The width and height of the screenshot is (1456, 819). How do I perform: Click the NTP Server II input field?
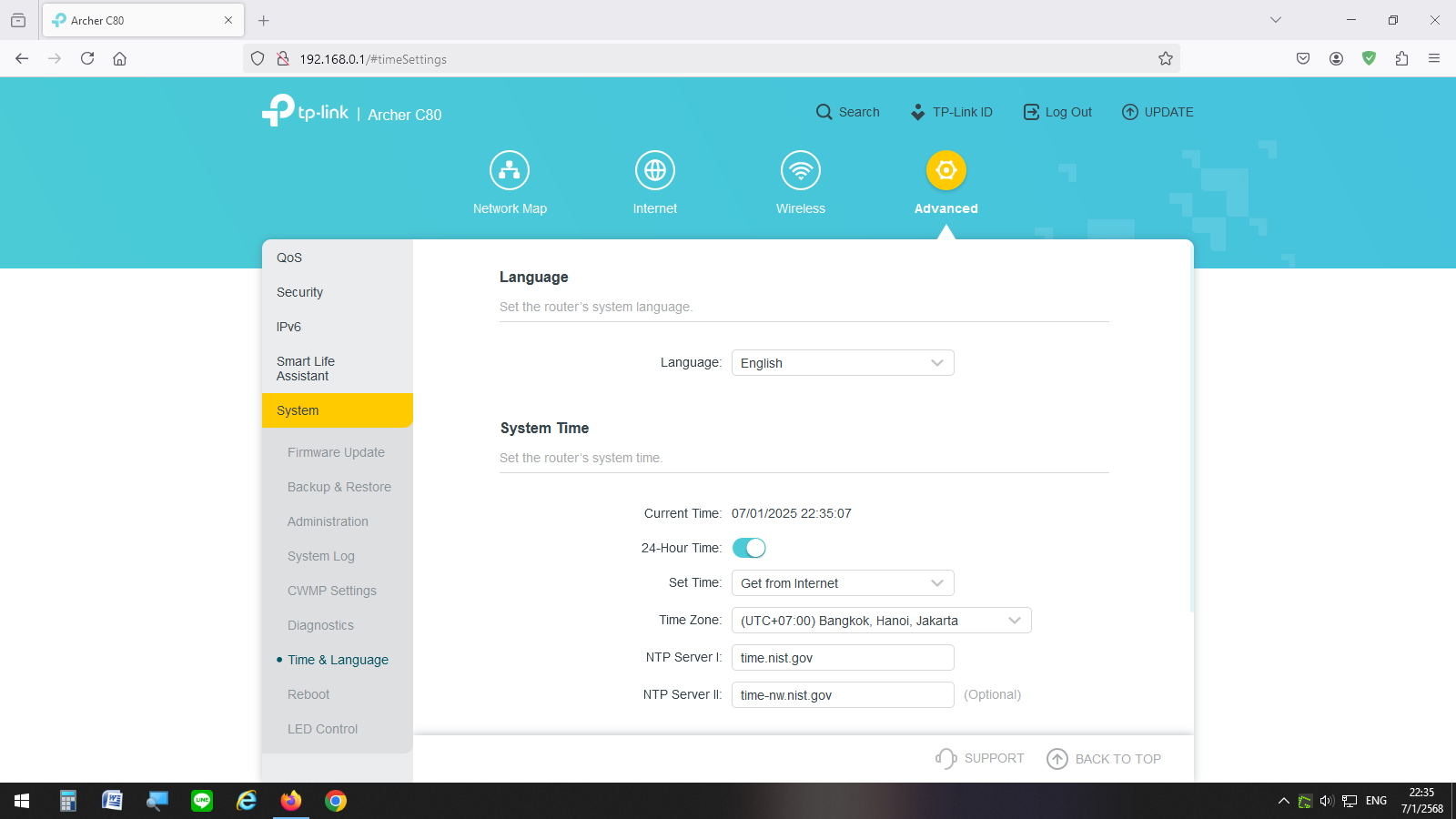click(843, 695)
